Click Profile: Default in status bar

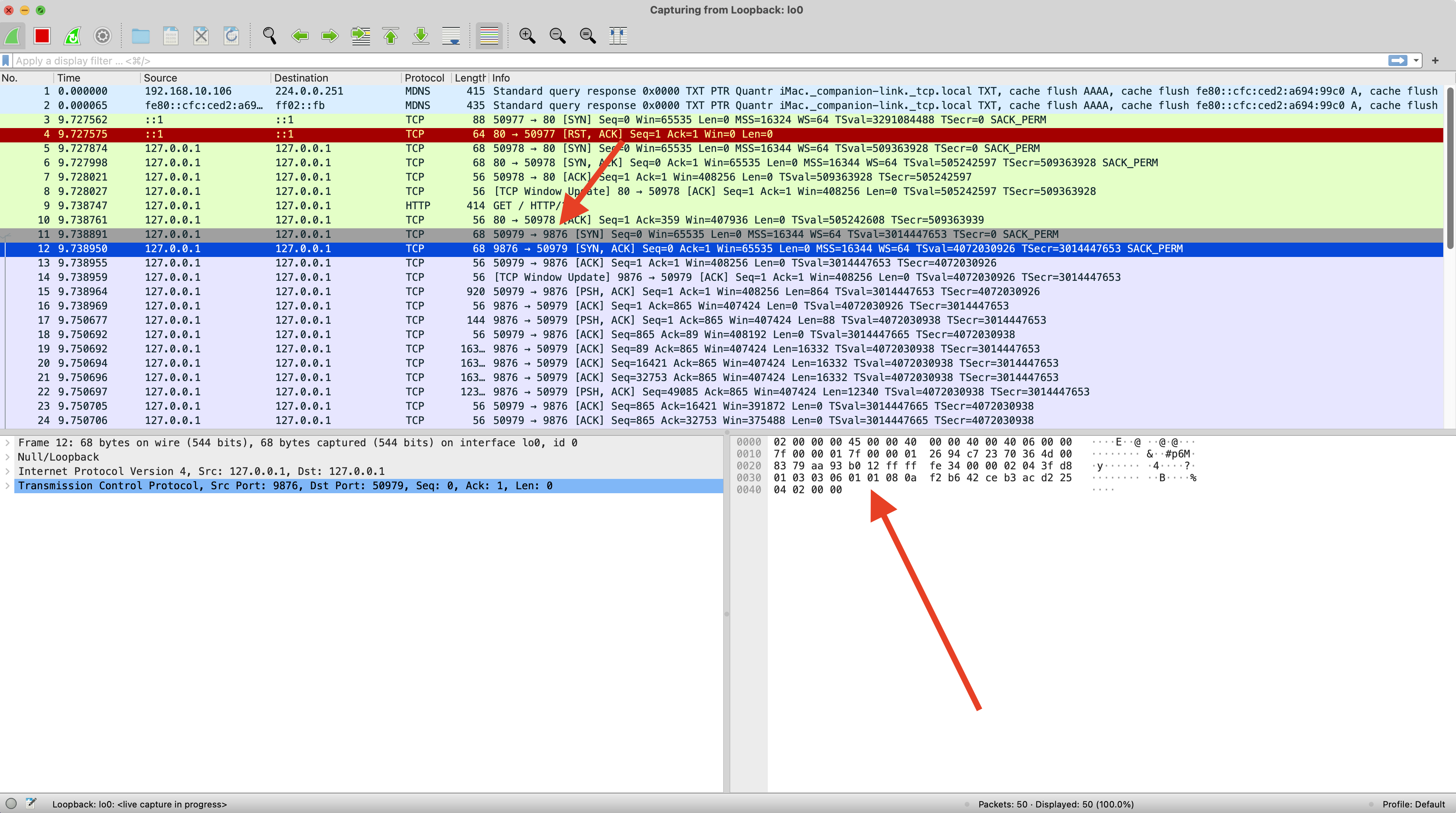pos(1413,804)
